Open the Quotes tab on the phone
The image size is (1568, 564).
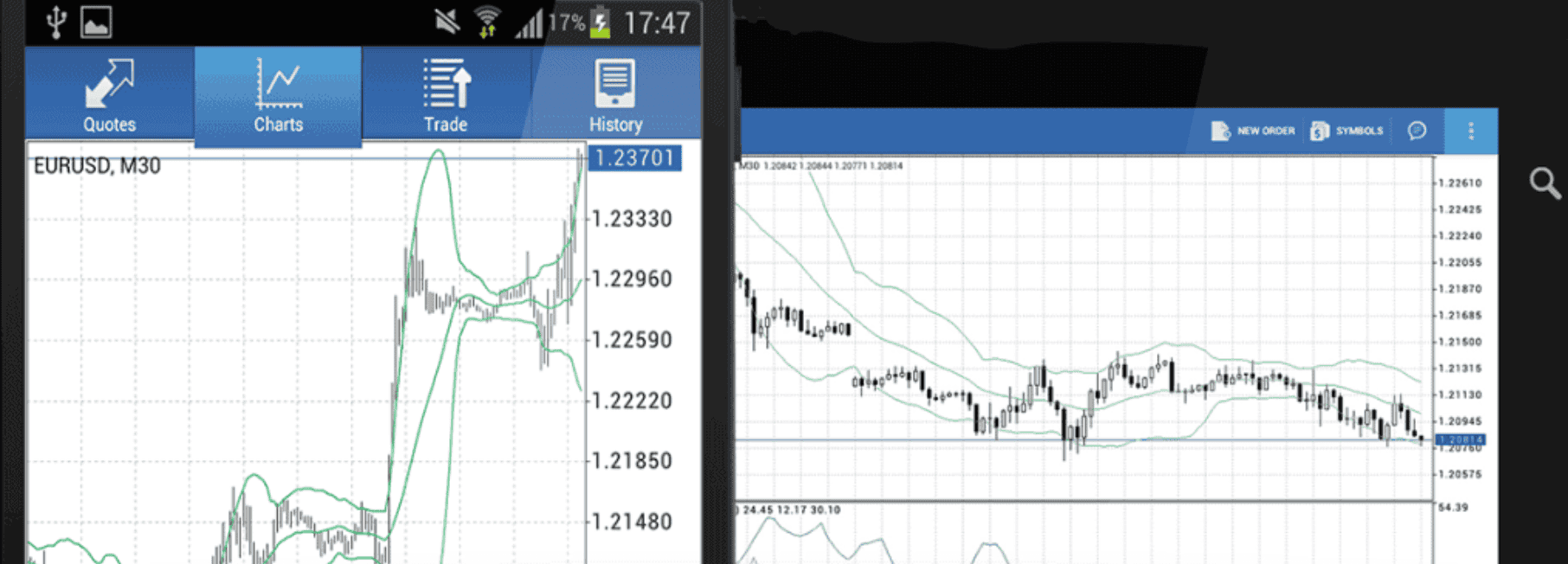coord(110,93)
